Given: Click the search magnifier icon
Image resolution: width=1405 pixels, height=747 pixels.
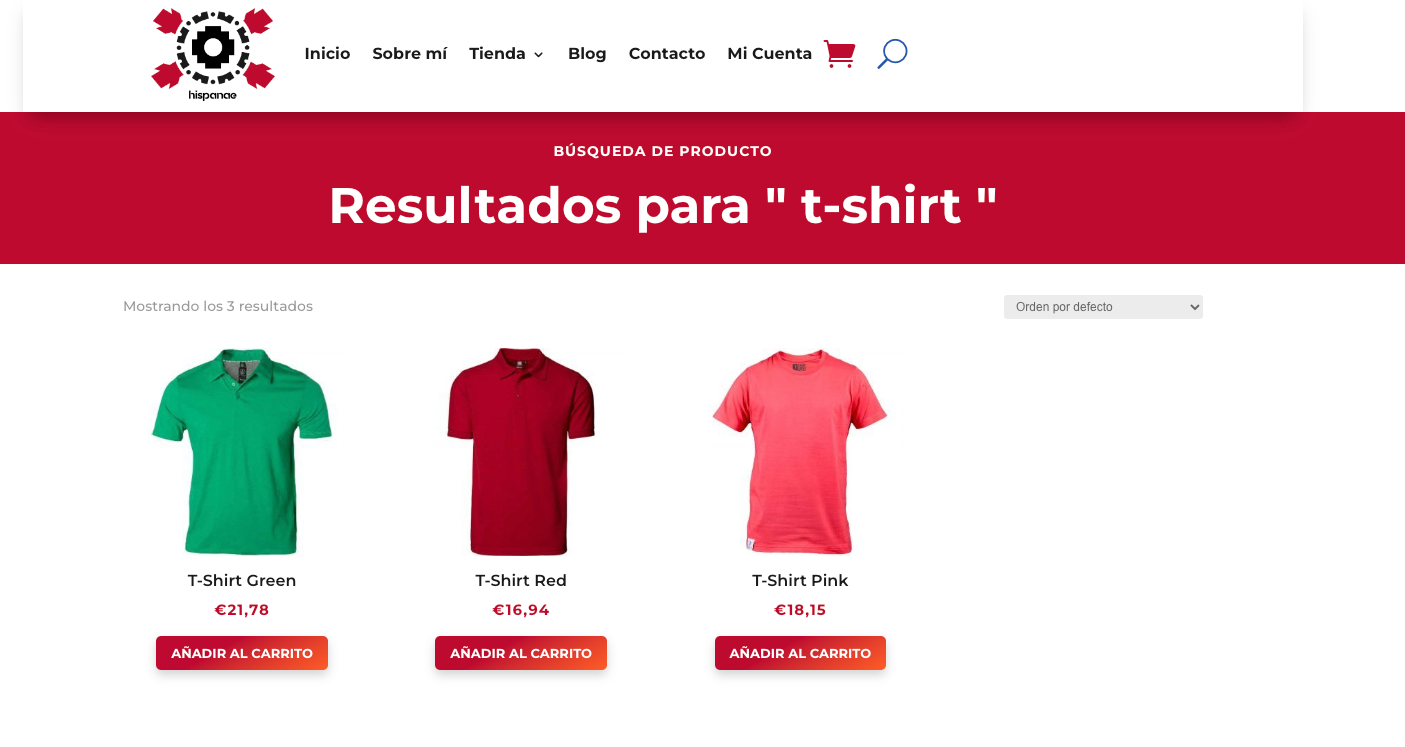Looking at the screenshot, I should coord(892,54).
